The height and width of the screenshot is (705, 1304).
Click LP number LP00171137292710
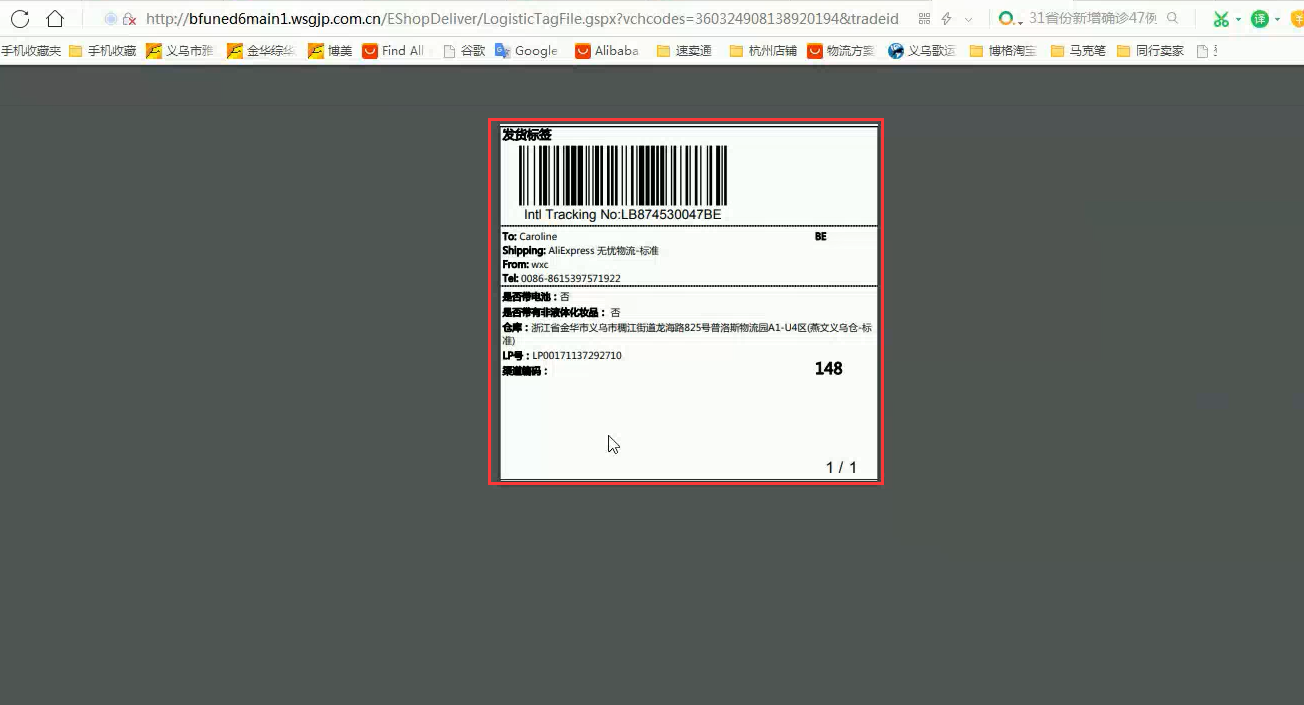point(577,356)
